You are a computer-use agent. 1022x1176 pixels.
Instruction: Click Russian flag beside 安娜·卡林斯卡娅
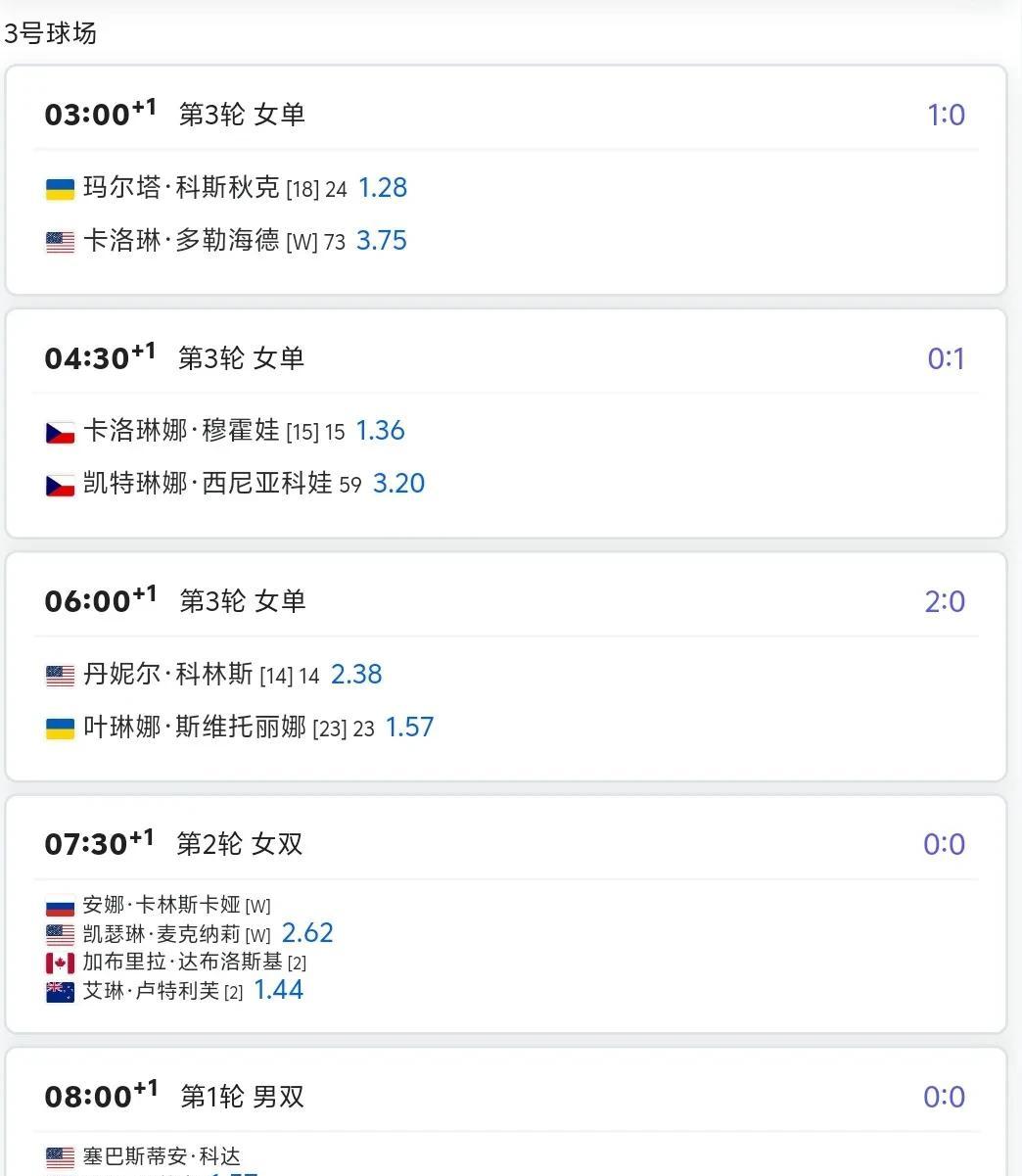click(x=60, y=907)
